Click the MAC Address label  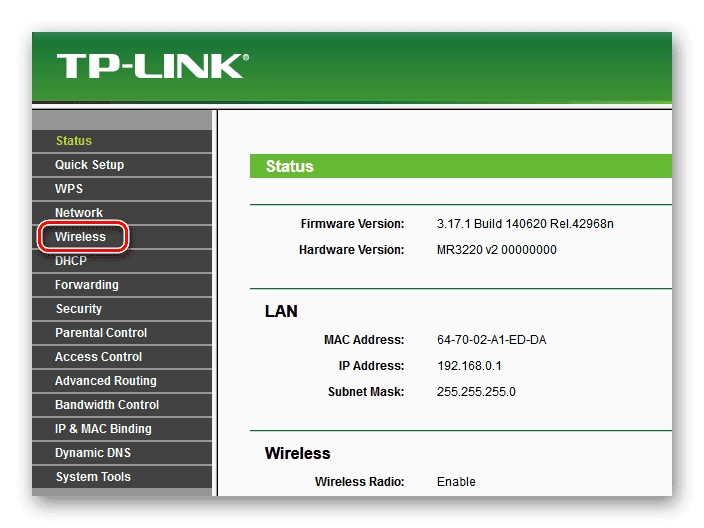[364, 340]
